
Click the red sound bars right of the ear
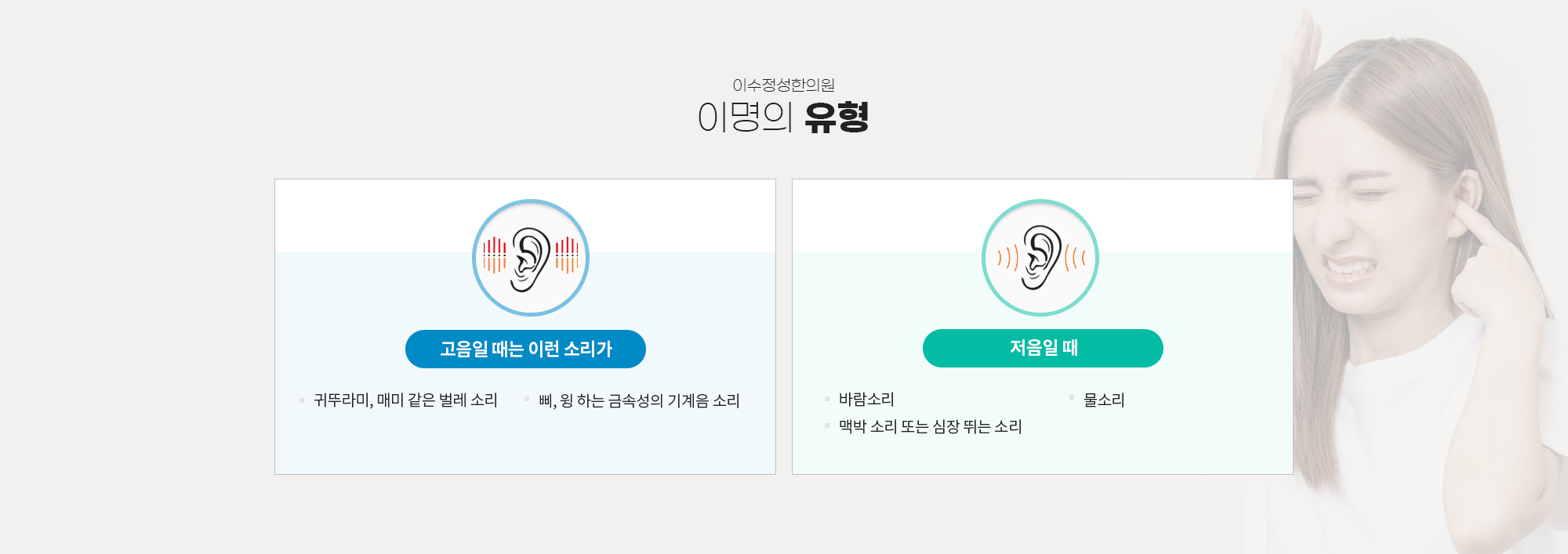pos(567,255)
